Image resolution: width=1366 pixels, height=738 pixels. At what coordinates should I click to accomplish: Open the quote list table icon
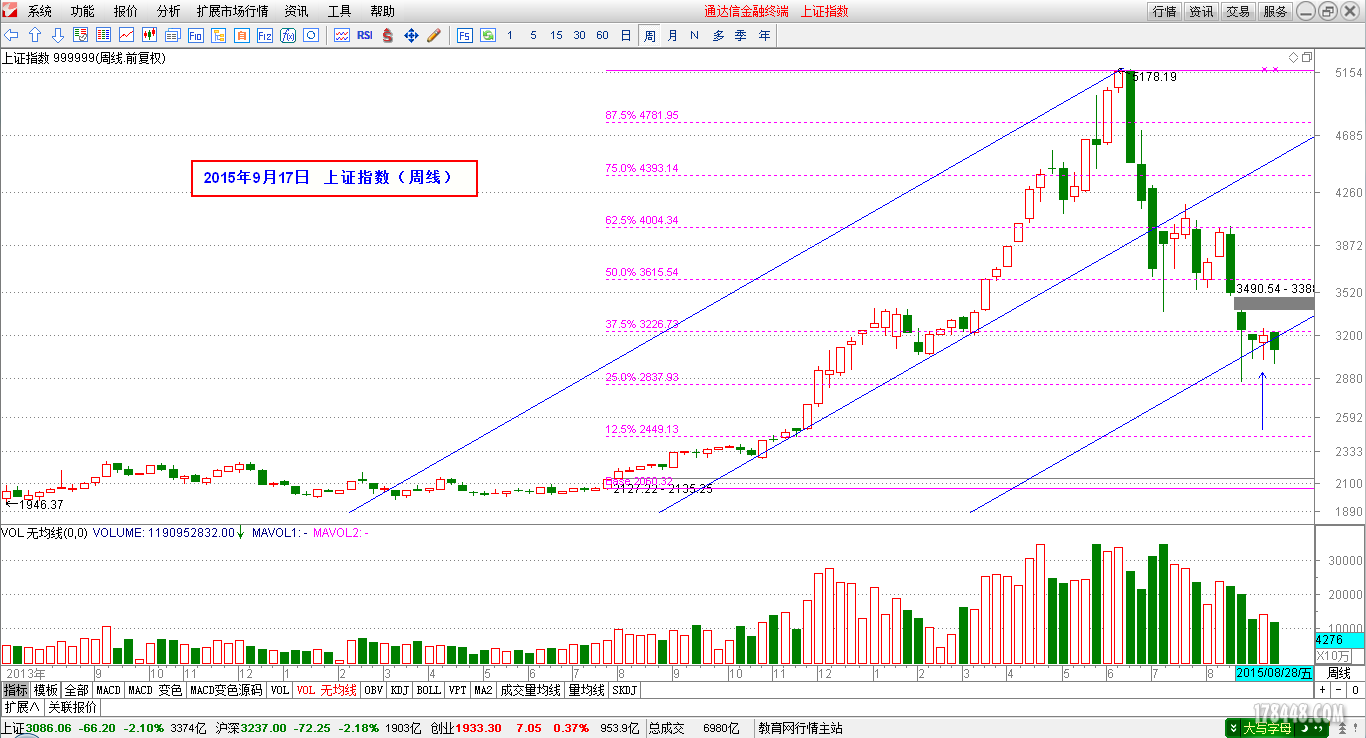[103, 35]
